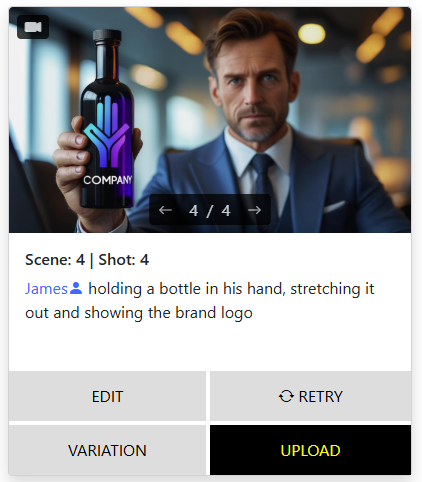Regenerate the shot with the RETRY button
The width and height of the screenshot is (422, 482).
coord(310,396)
